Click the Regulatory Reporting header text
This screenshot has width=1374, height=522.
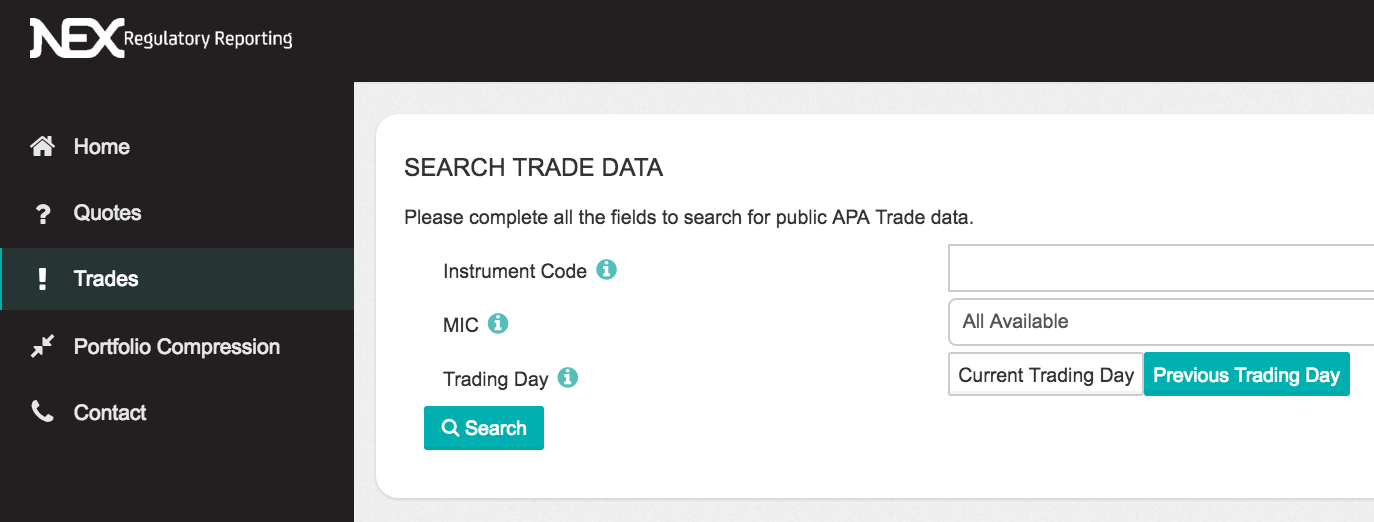pyautogui.click(x=208, y=39)
